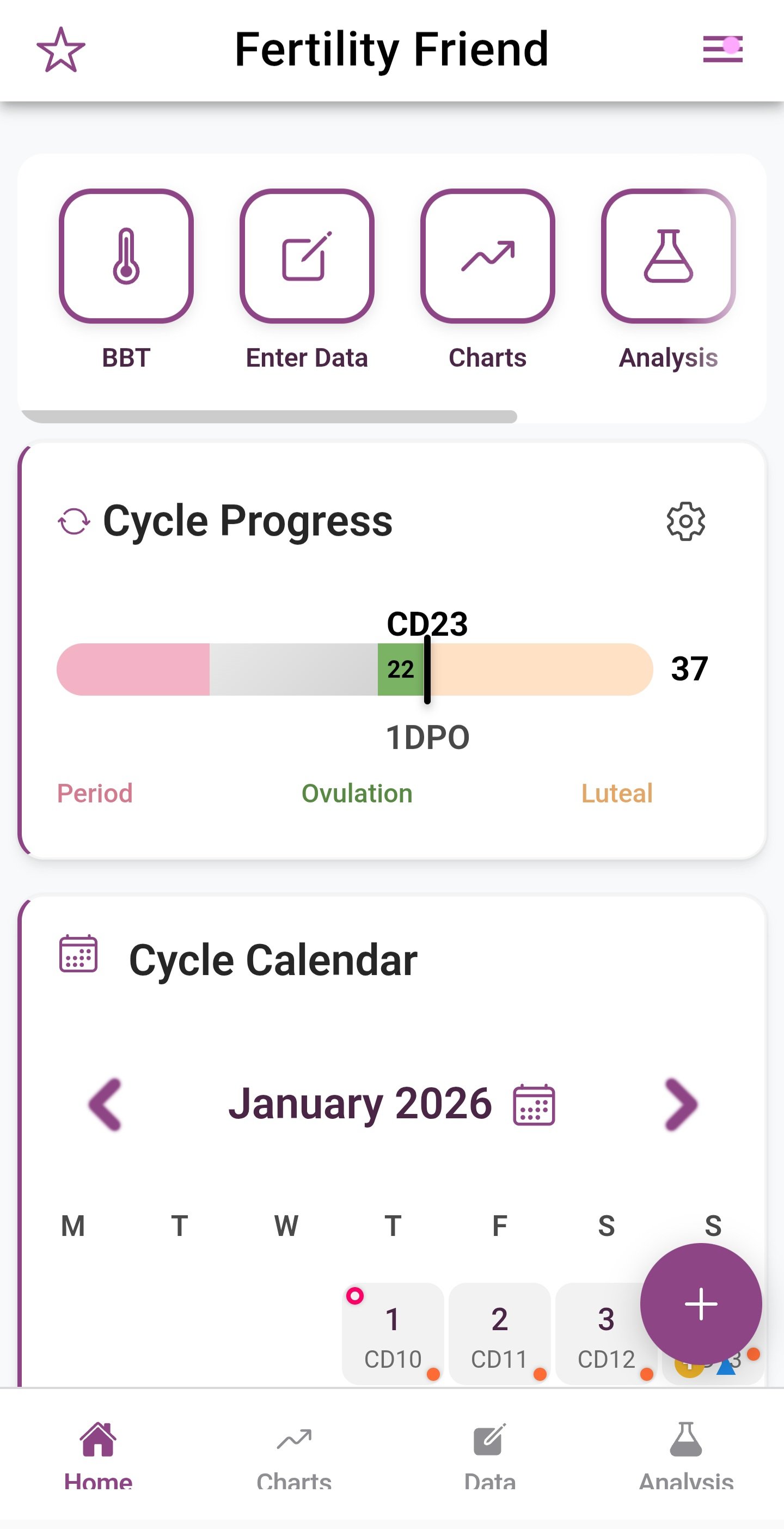784x1529 pixels.
Task: Select January 2 CD11 calendar day
Action: 499,1333
